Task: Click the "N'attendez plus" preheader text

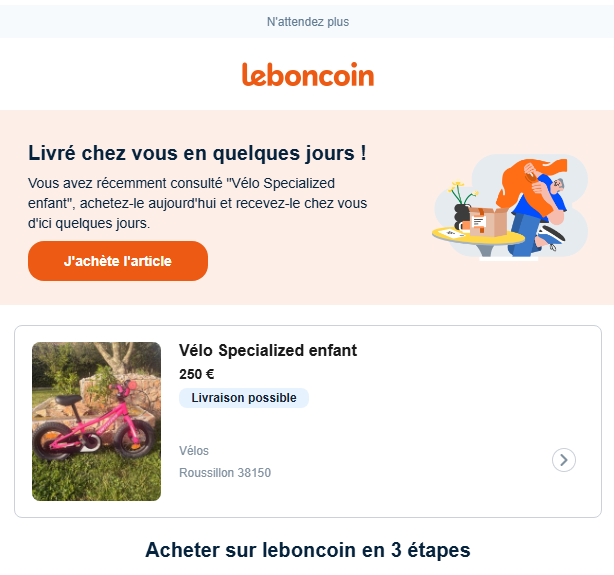Action: [x=308, y=22]
